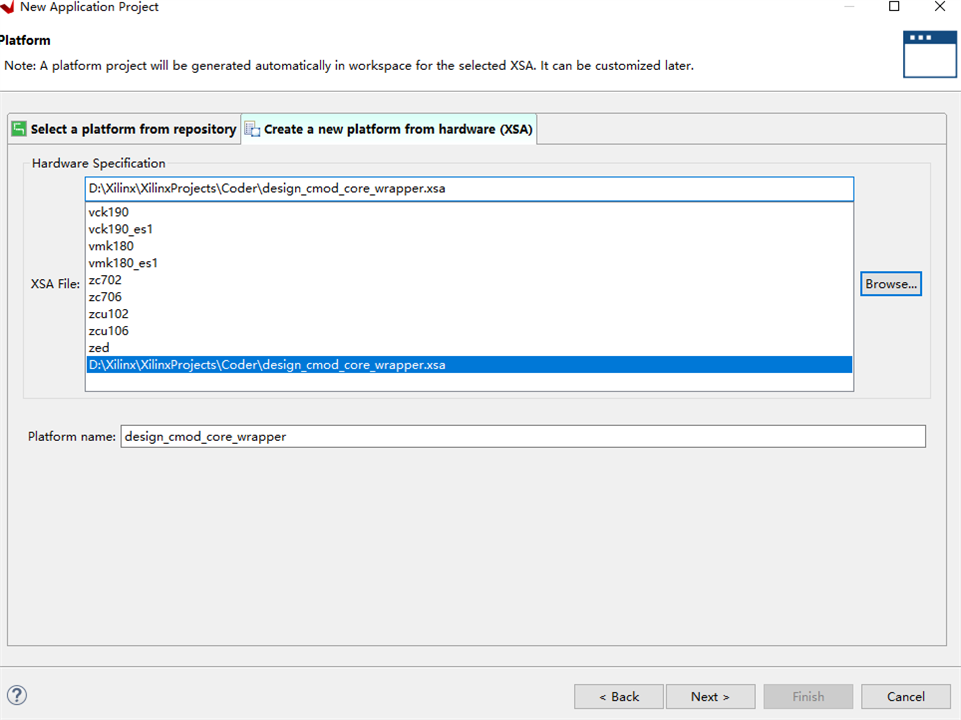961x720 pixels.
Task: Pick zc702 from the dropdown list
Action: coord(105,280)
